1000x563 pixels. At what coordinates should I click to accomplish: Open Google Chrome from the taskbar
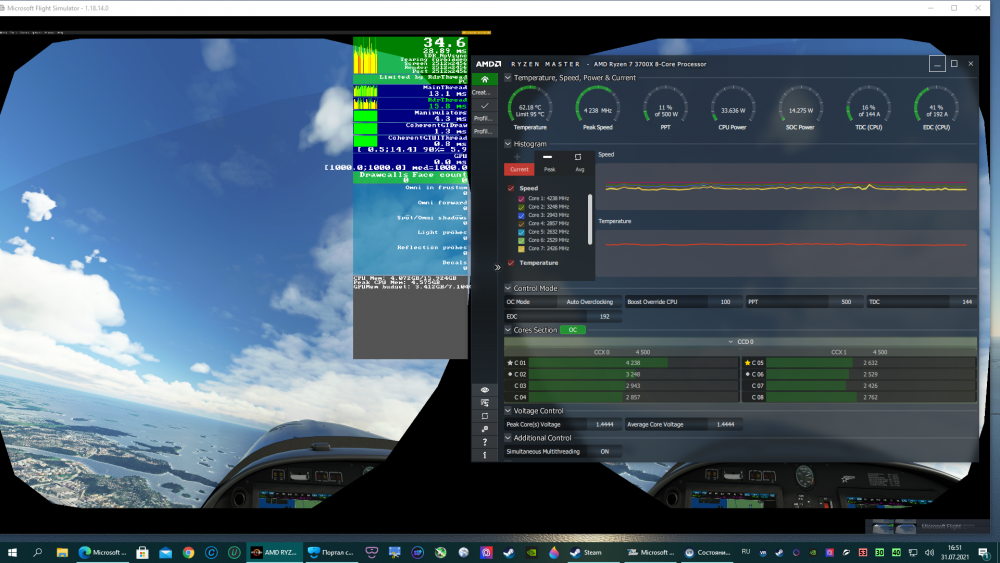point(188,553)
